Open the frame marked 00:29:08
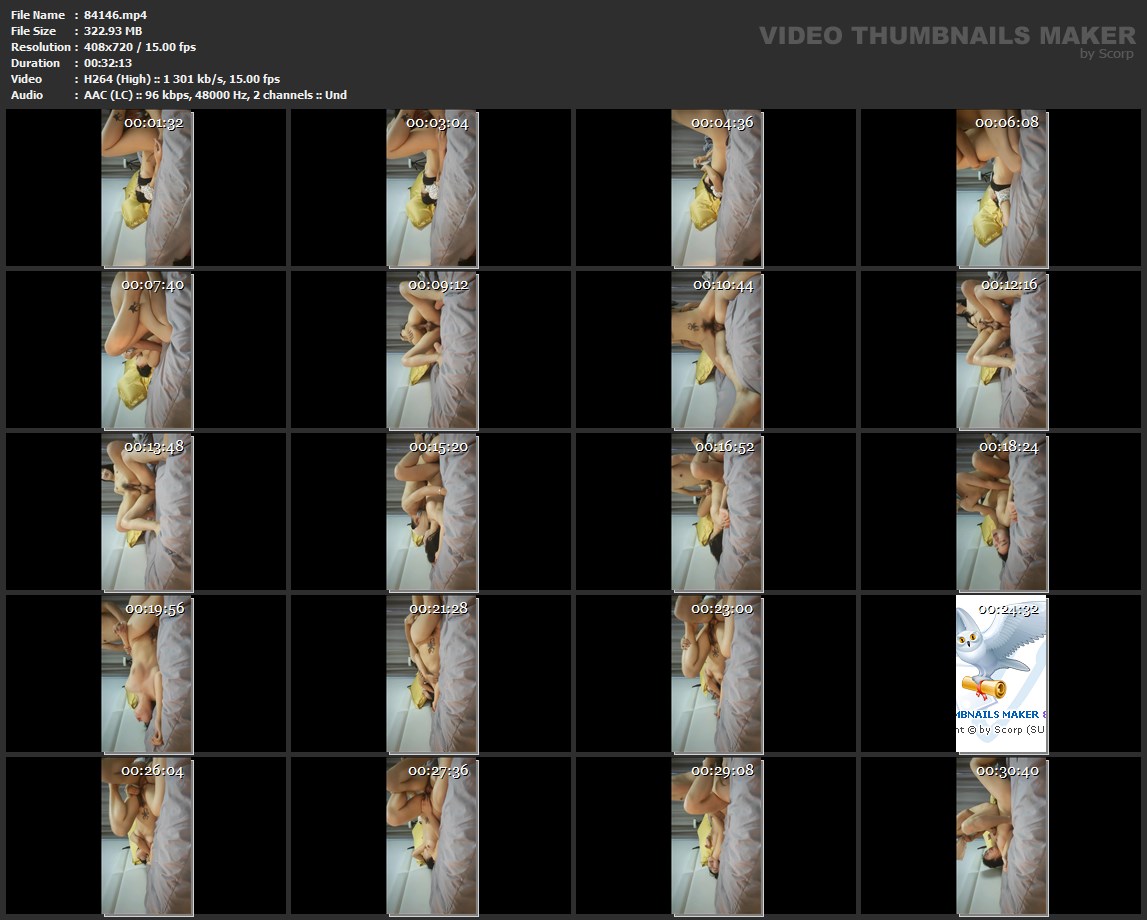The width and height of the screenshot is (1147, 920). (717, 835)
